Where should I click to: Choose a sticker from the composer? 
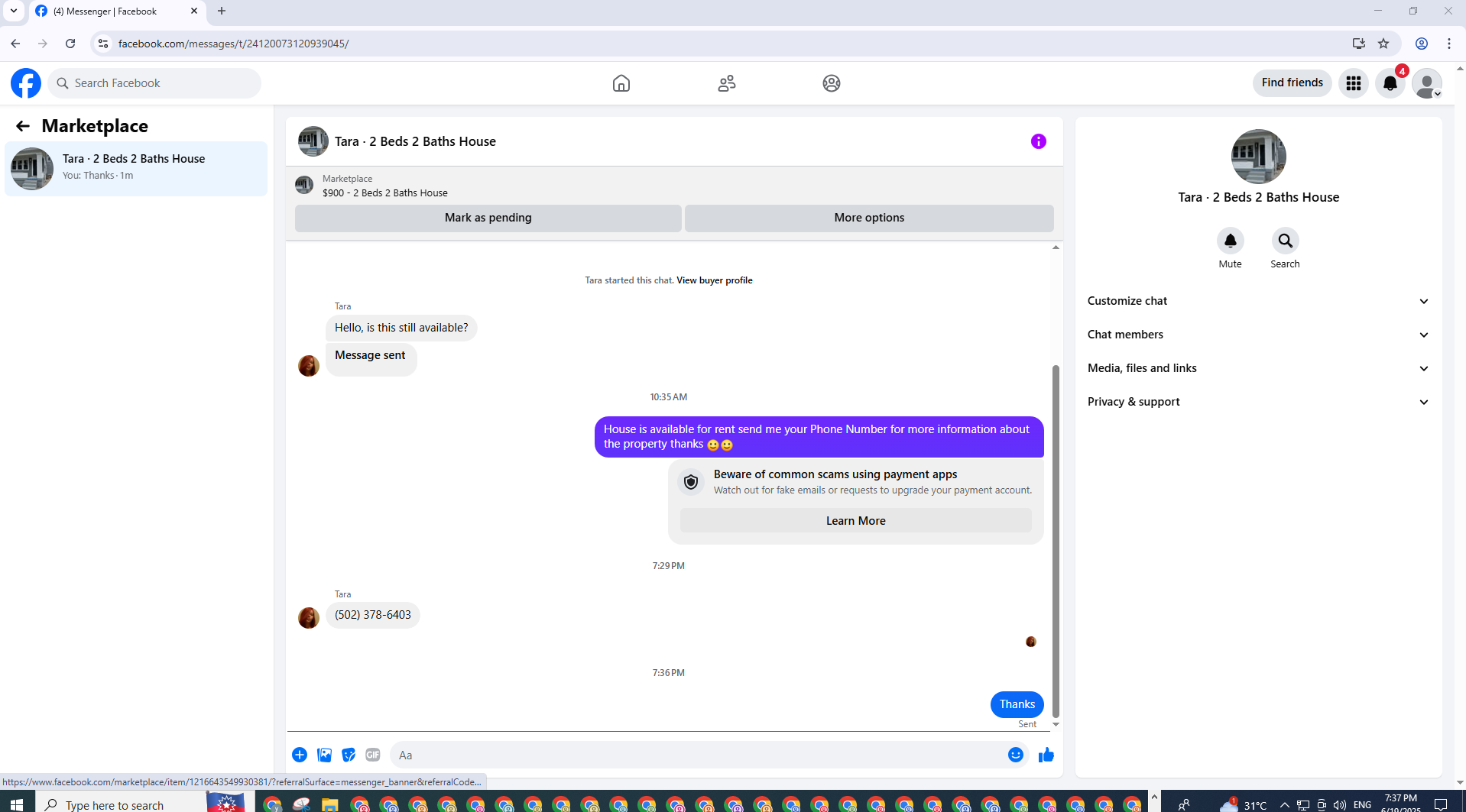[x=349, y=755]
